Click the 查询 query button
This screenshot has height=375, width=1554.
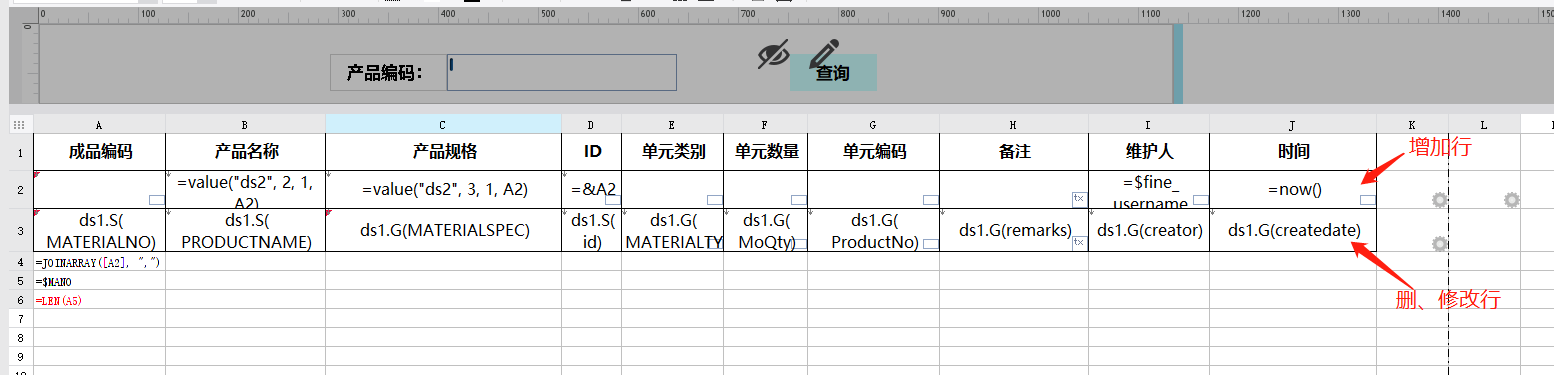(x=833, y=72)
